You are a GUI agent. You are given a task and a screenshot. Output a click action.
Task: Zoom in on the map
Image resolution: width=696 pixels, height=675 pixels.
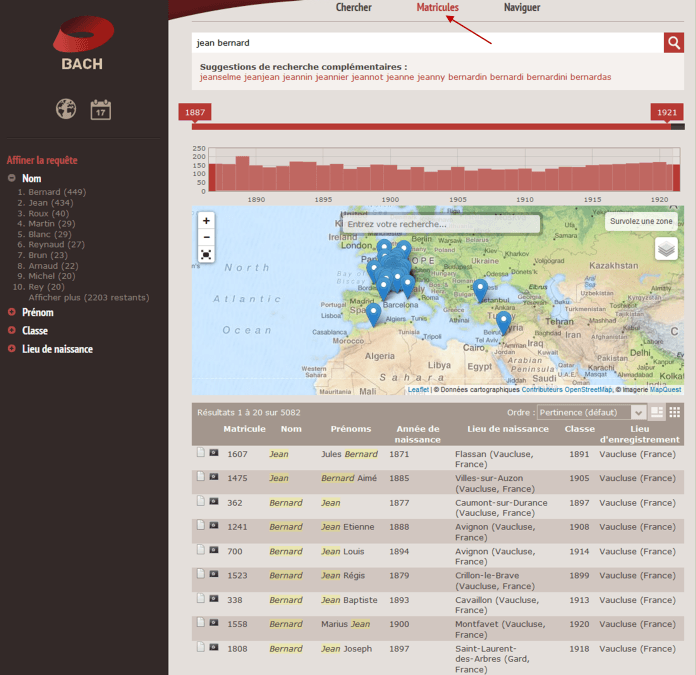(206, 220)
